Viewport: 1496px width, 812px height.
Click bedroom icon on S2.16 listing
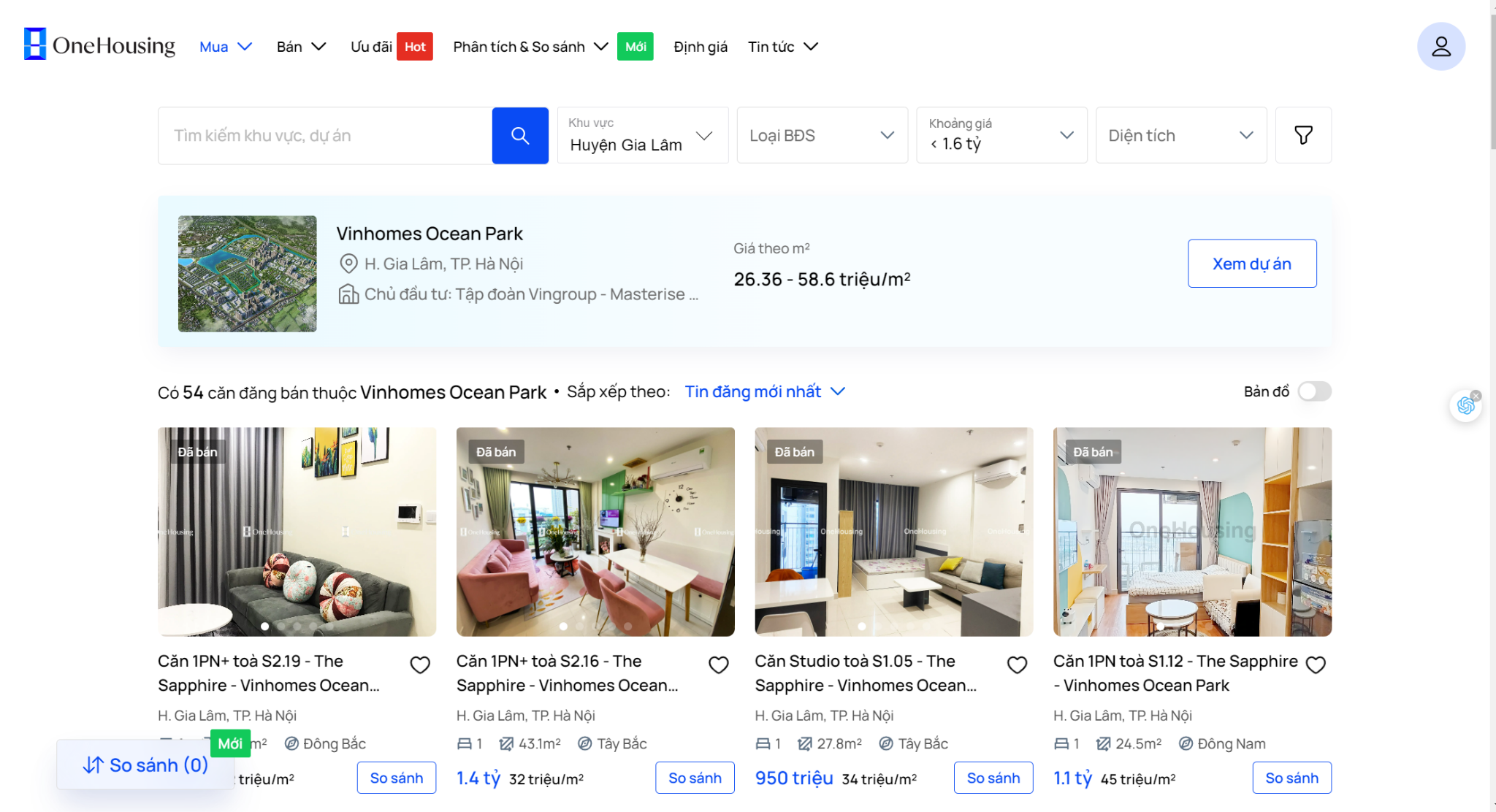click(465, 744)
